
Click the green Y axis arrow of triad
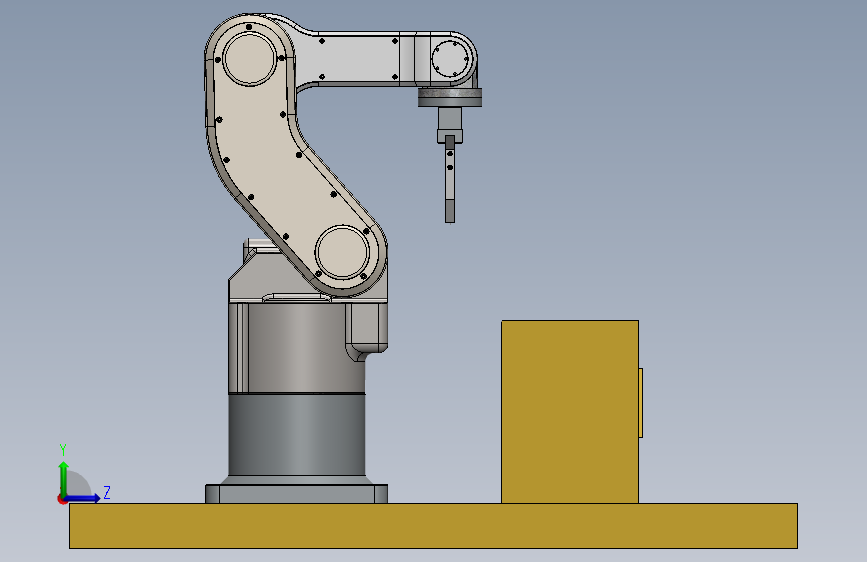pos(64,478)
